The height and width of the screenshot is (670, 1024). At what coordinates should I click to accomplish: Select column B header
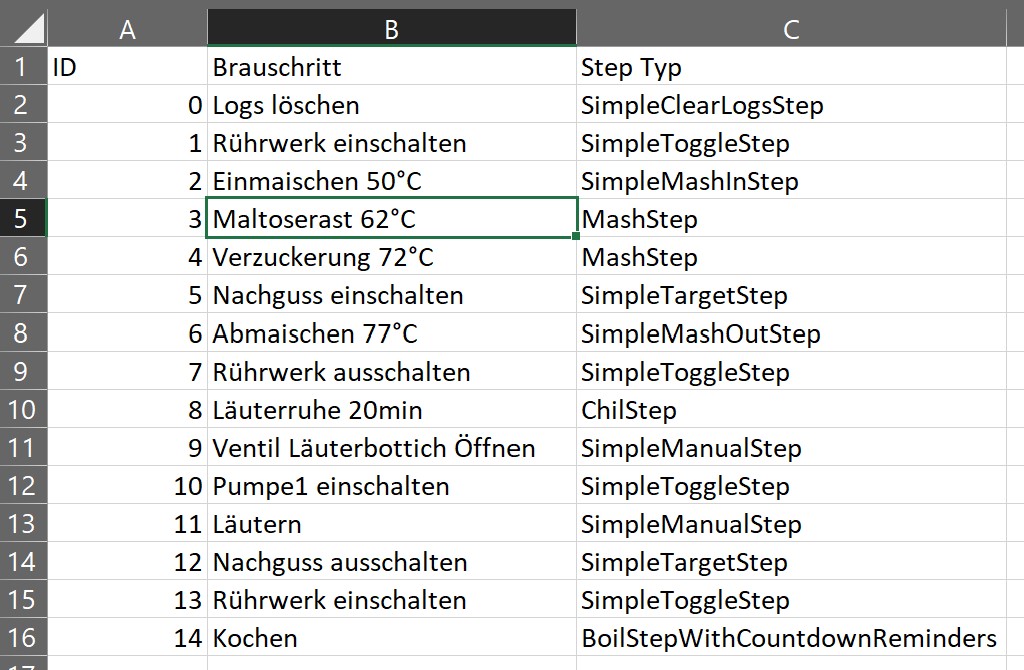[391, 29]
